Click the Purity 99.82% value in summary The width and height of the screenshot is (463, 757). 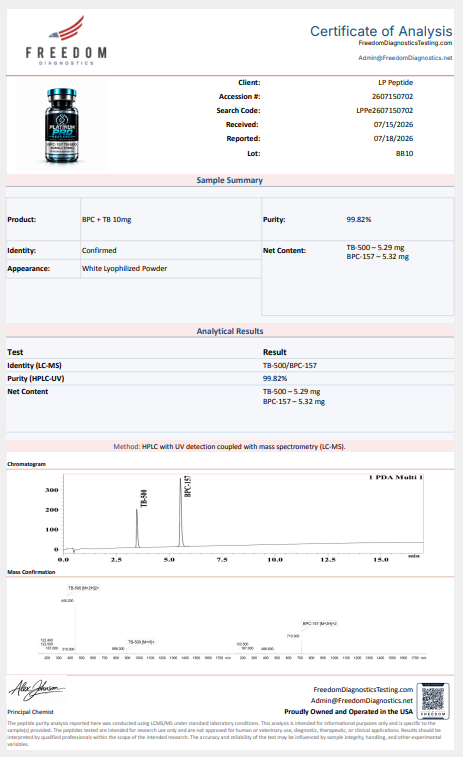point(359,219)
